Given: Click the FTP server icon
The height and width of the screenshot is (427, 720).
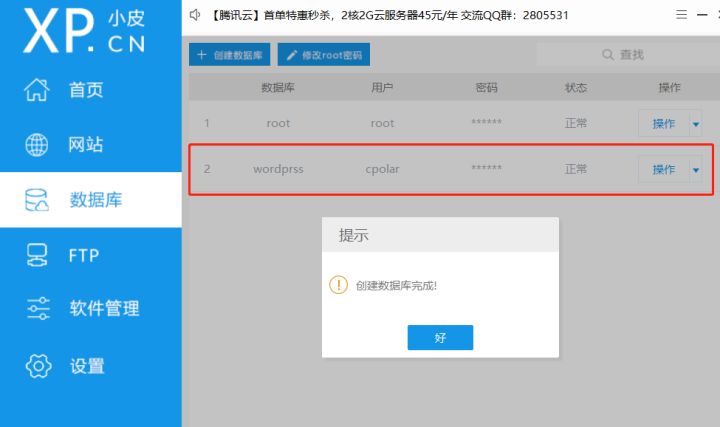Looking at the screenshot, I should click(37, 255).
